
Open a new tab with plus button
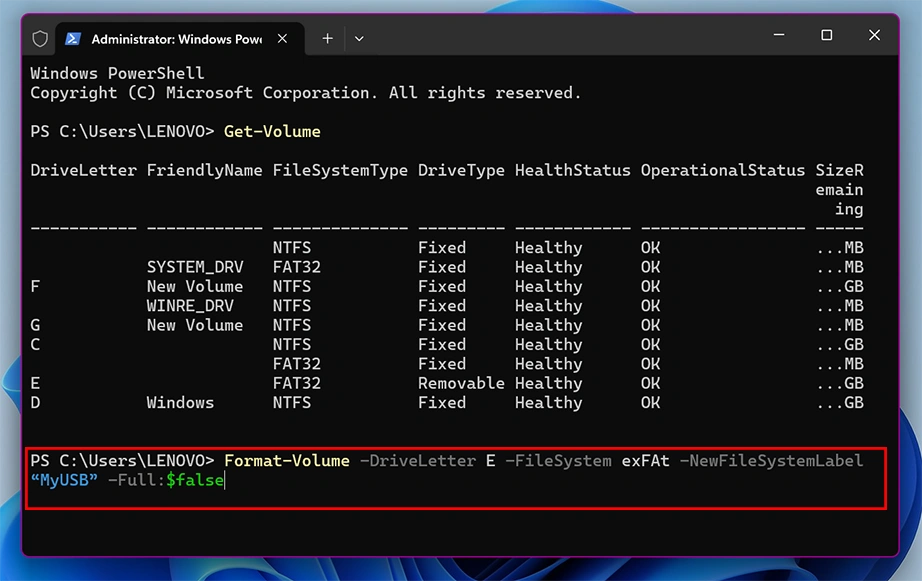328,39
